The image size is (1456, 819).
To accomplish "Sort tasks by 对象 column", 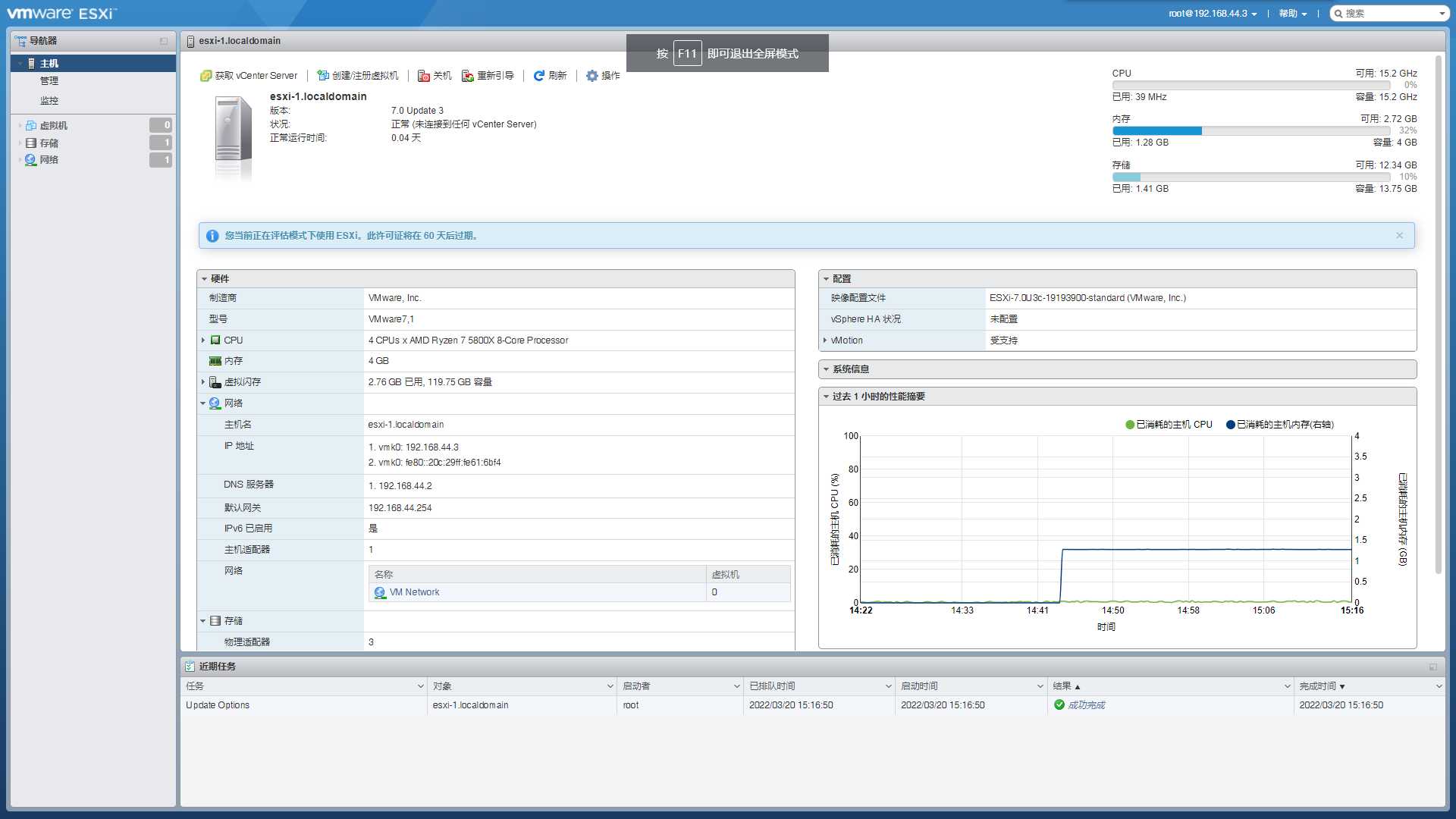I will click(522, 686).
